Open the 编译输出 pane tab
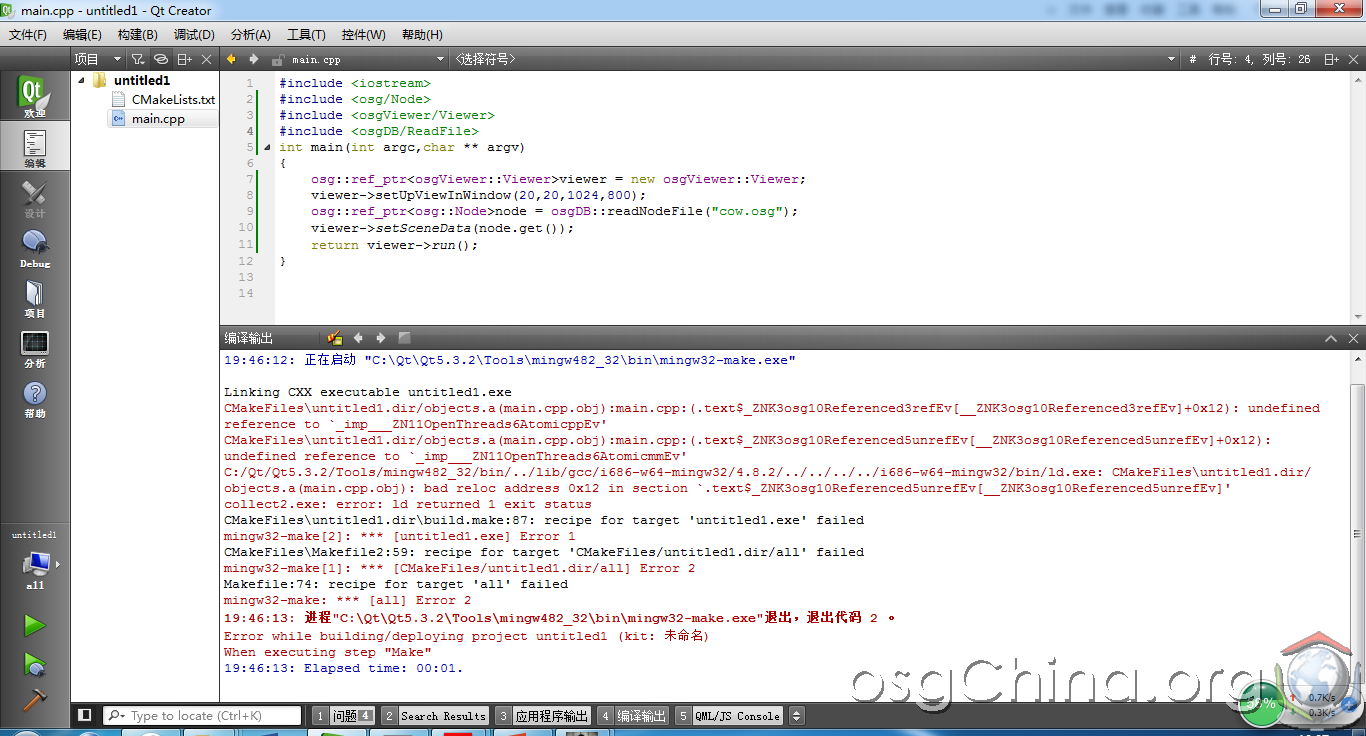The image size is (1366, 736). coord(633,716)
